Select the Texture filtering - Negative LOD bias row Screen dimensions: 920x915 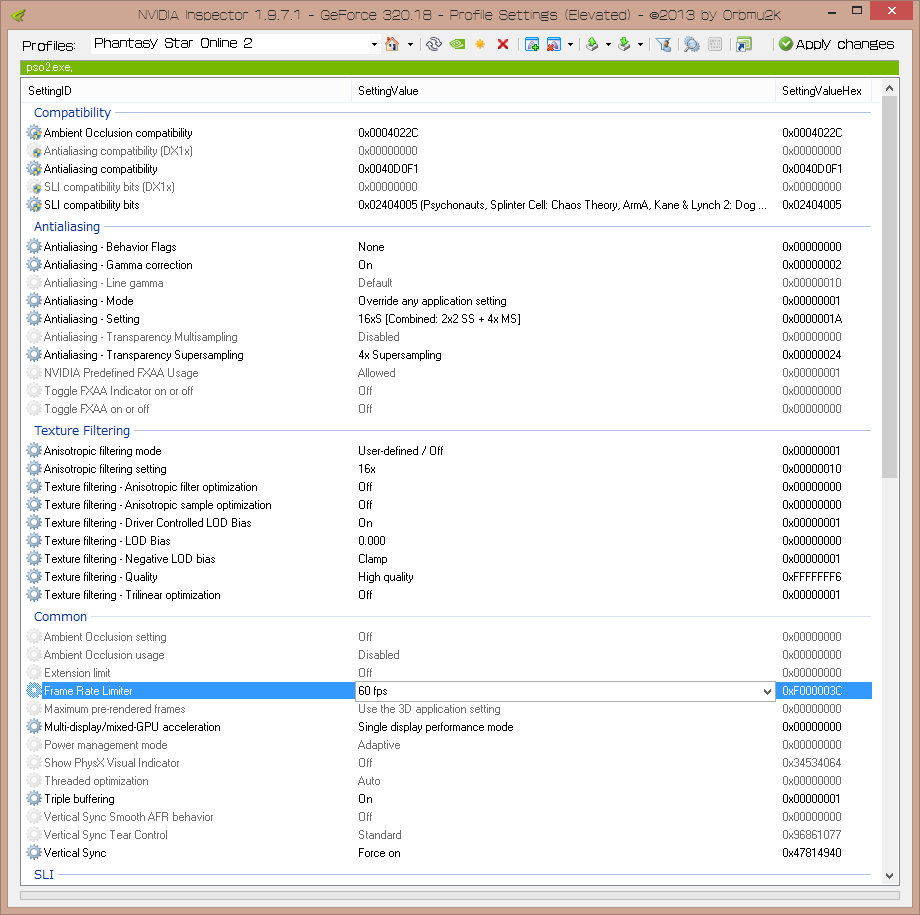point(447,559)
